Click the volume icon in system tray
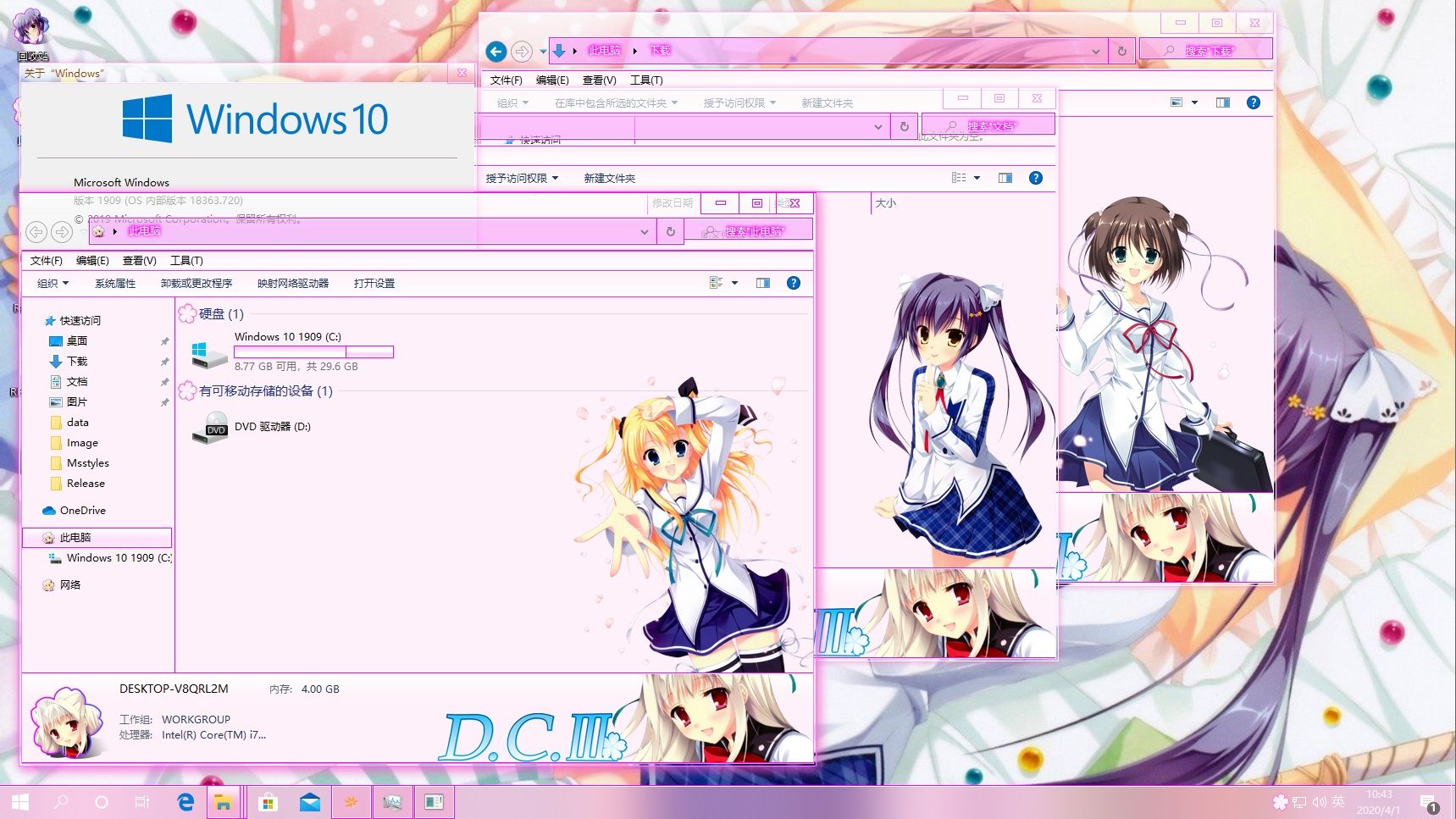The height and width of the screenshot is (819, 1456). pyautogui.click(x=1320, y=801)
